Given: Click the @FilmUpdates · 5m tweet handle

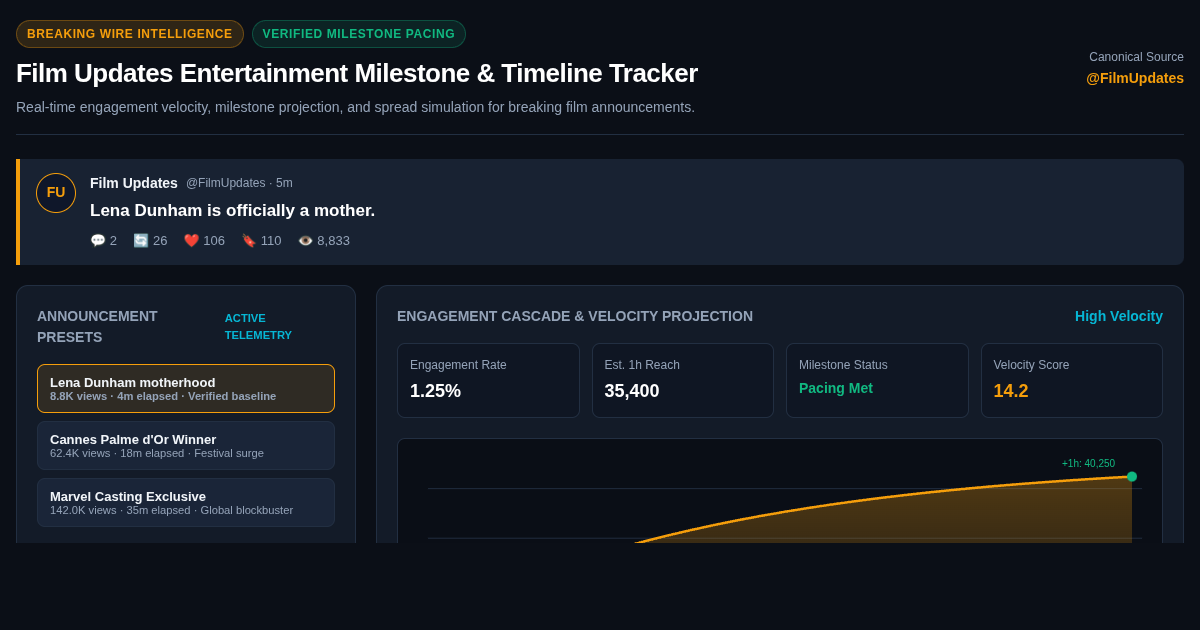Looking at the screenshot, I should point(239,183).
